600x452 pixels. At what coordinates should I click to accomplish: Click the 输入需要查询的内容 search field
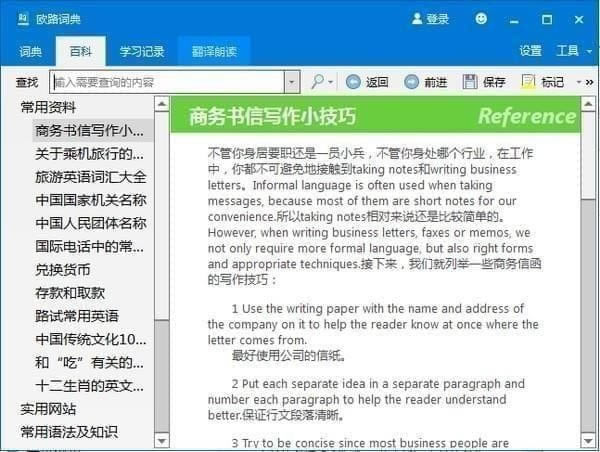[168, 82]
